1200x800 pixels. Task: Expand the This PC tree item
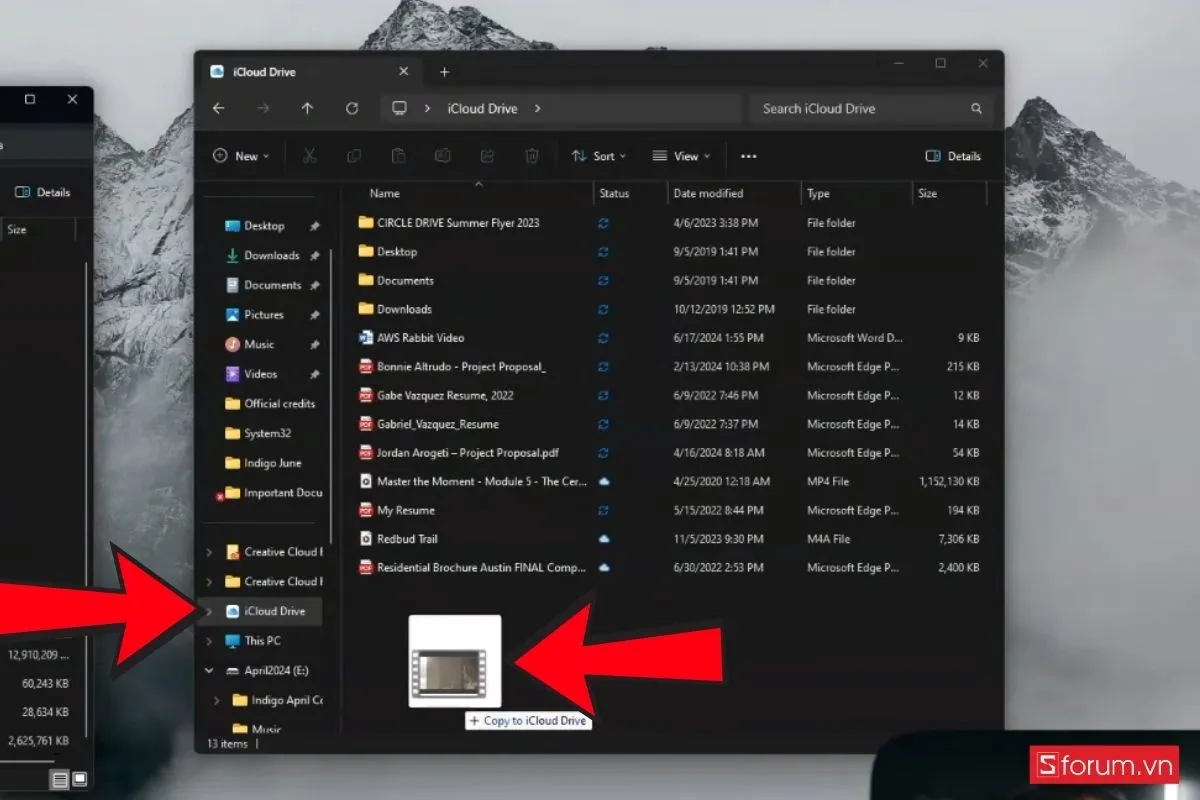[x=208, y=641]
